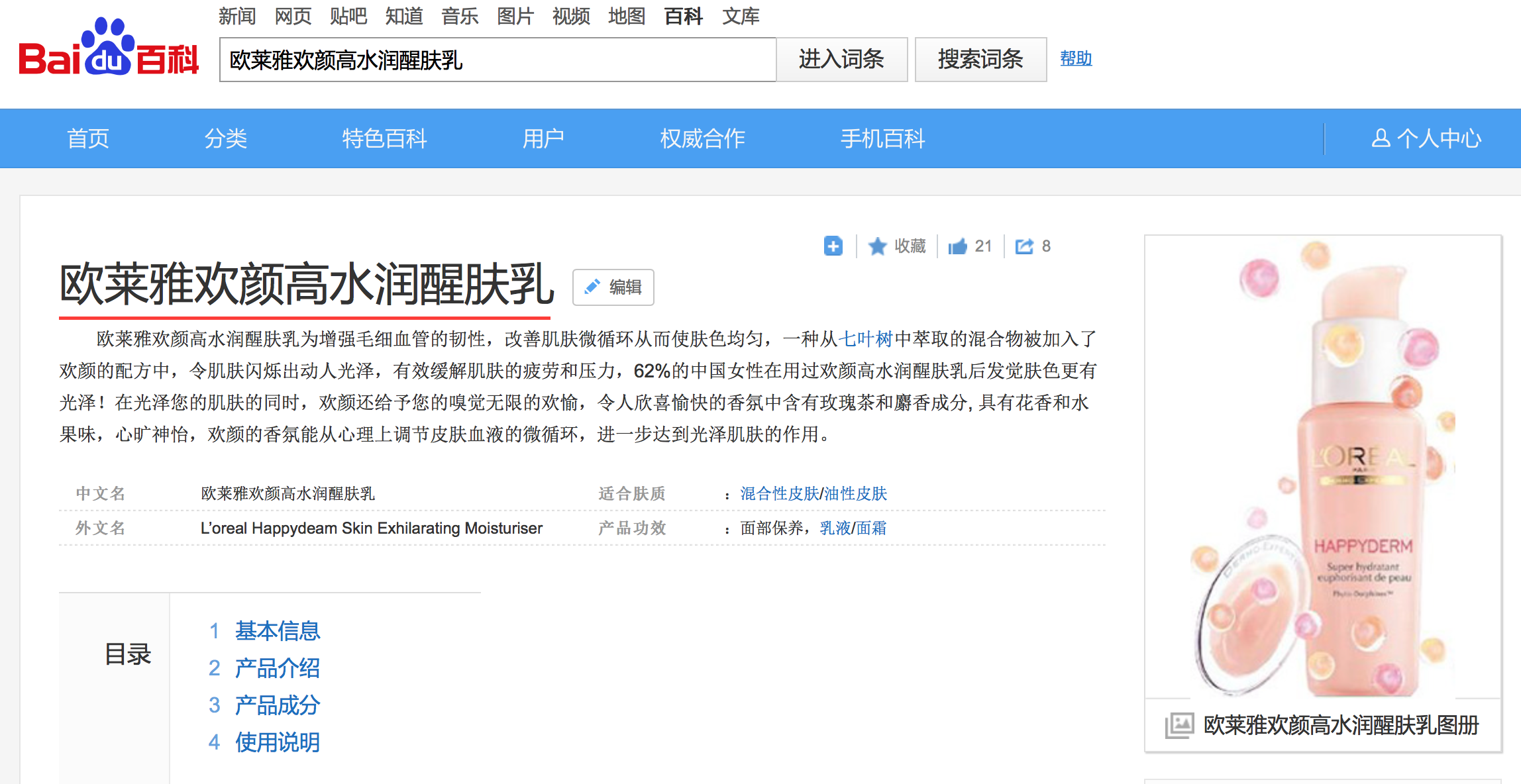Jump to section 1 基本信息
The image size is (1521, 784).
[x=277, y=631]
